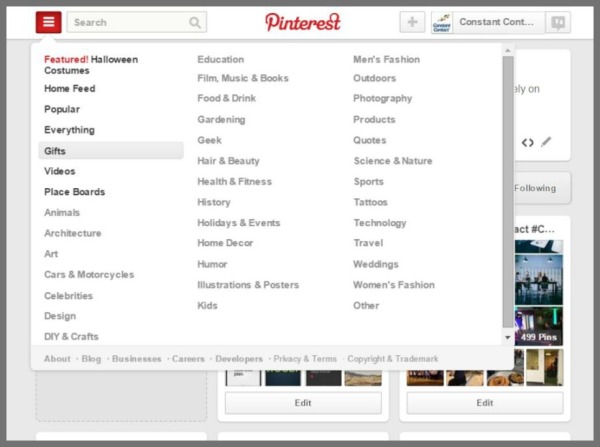Select Videos in the menu
600x447 pixels.
coord(60,171)
